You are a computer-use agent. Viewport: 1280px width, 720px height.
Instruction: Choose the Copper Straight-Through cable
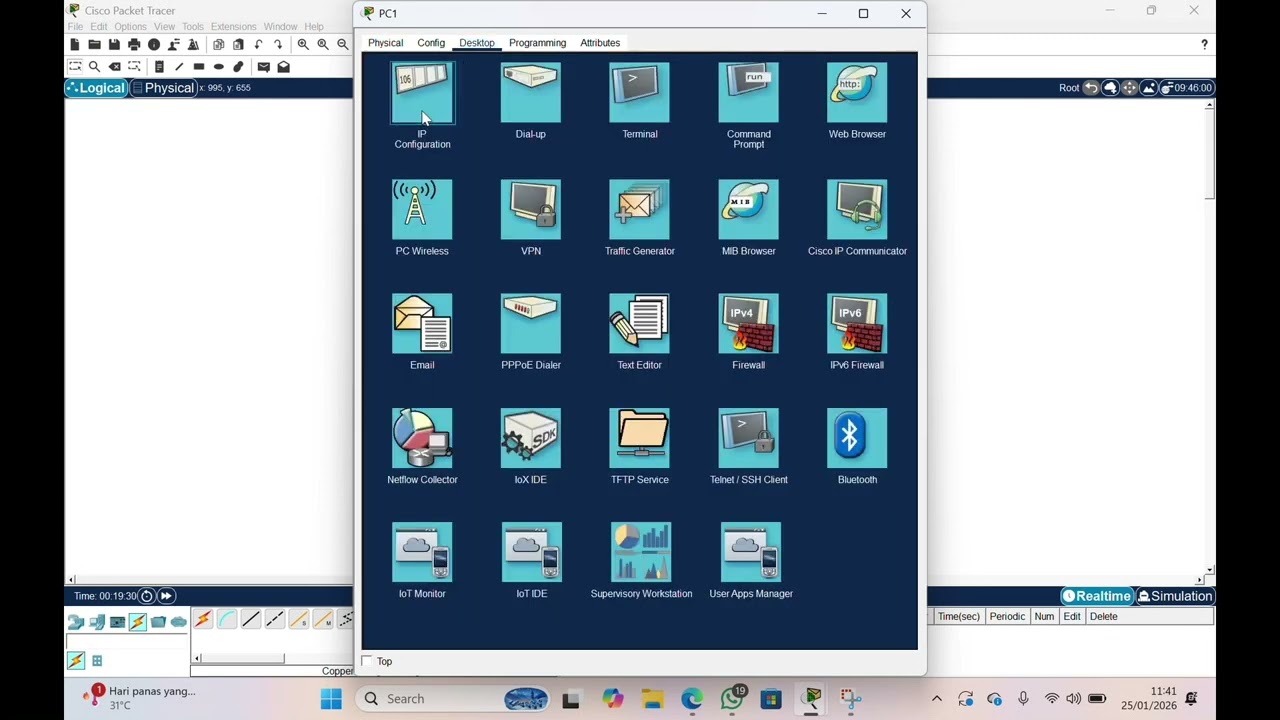click(x=251, y=620)
